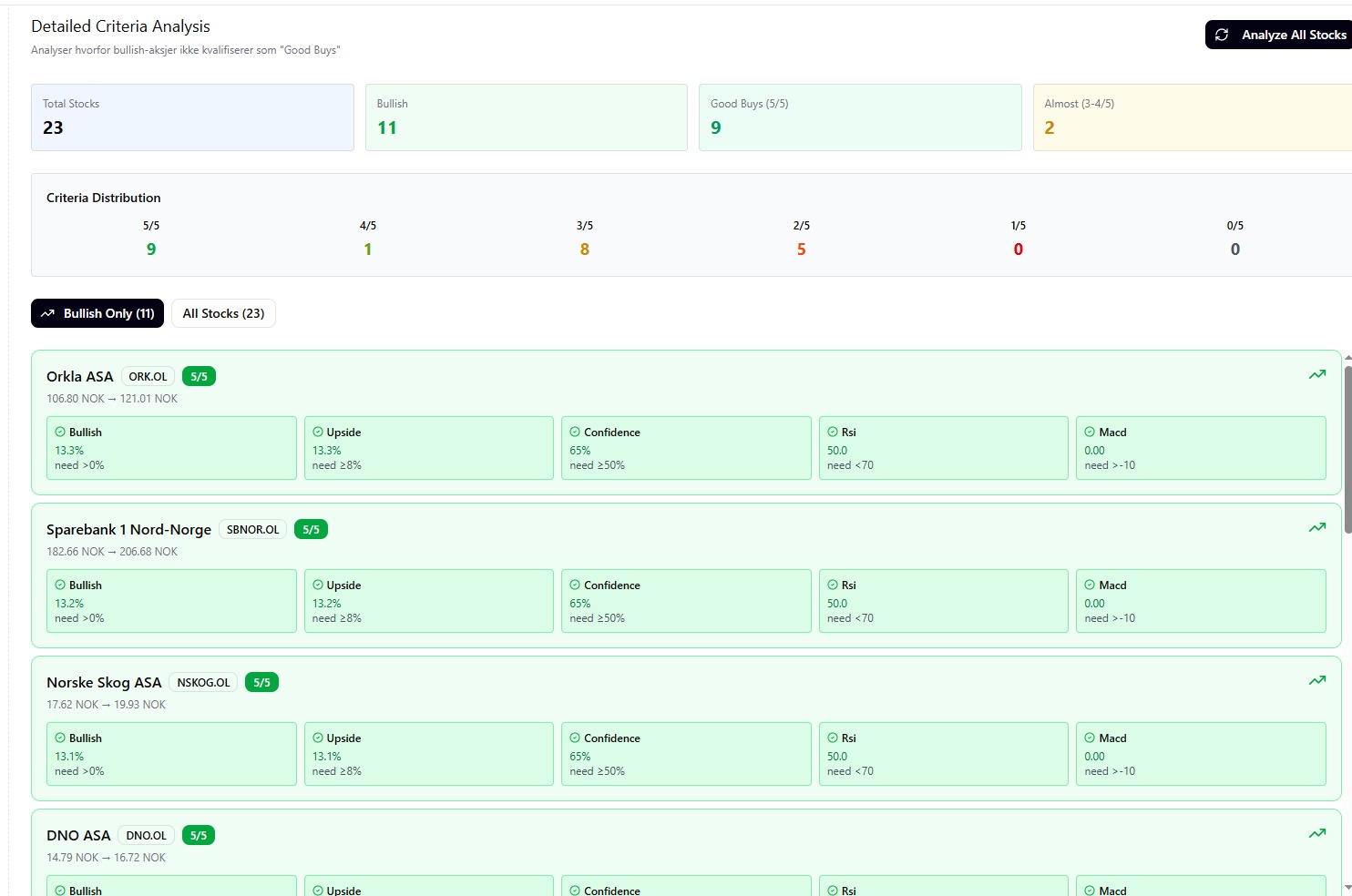Click the Upside criterion box for Orkla ASA

[428, 448]
